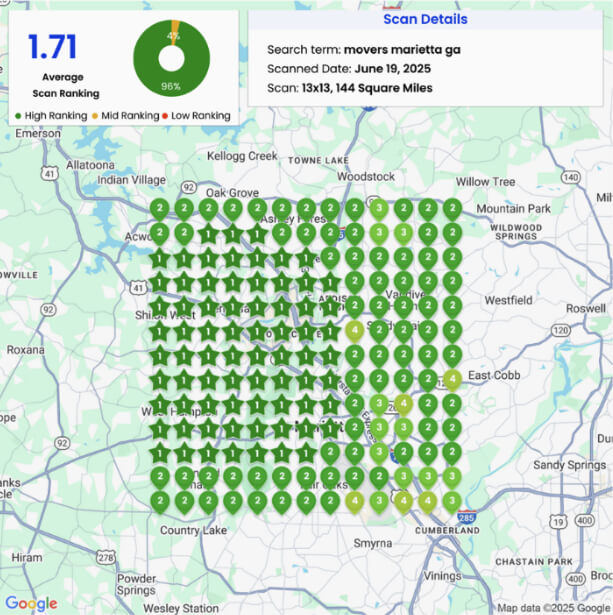Click the US 19 shield
Image resolution: width=613 pixels, height=615 pixels.
tap(558, 522)
